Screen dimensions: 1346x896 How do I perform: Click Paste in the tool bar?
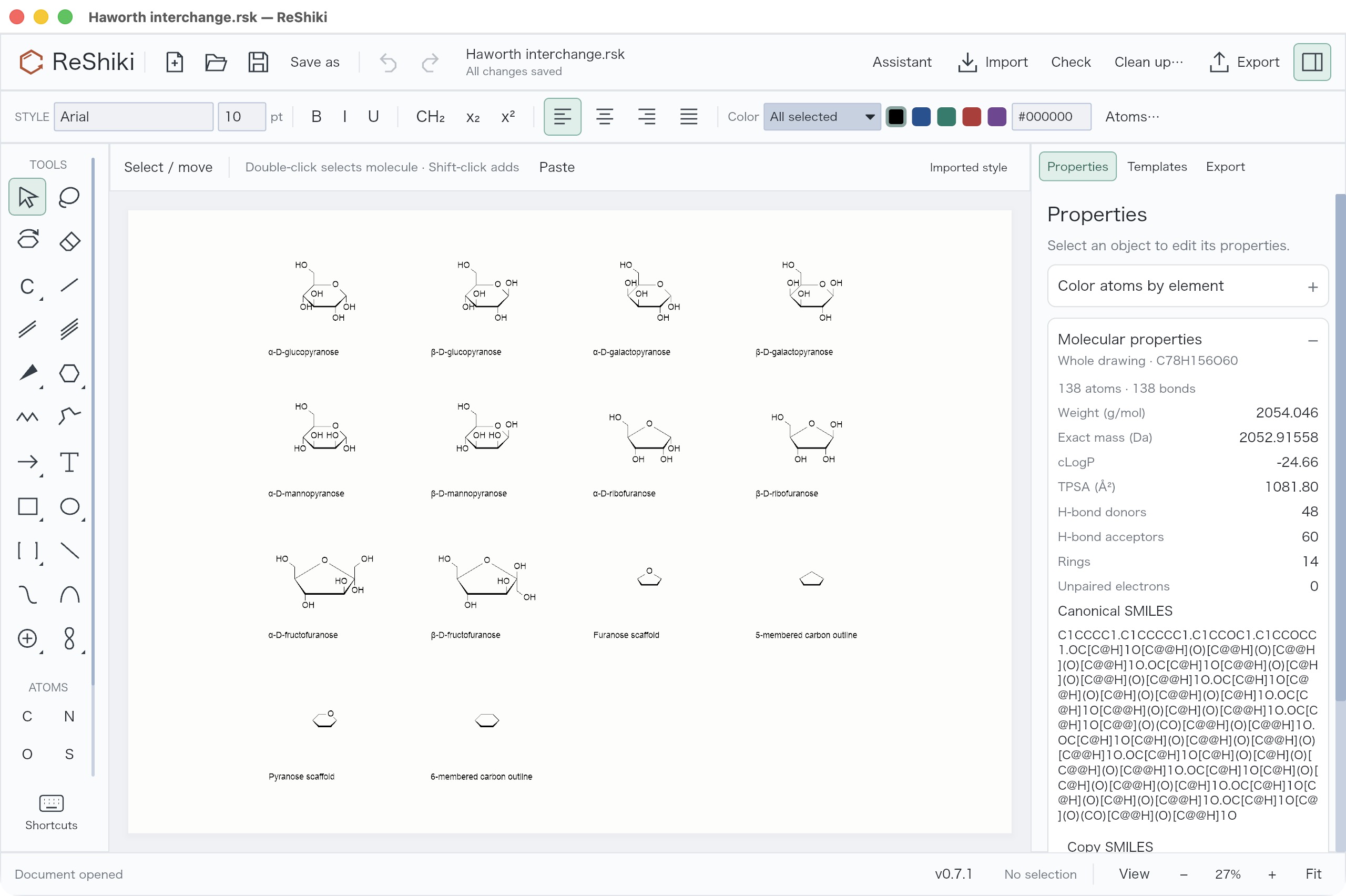[x=556, y=167]
